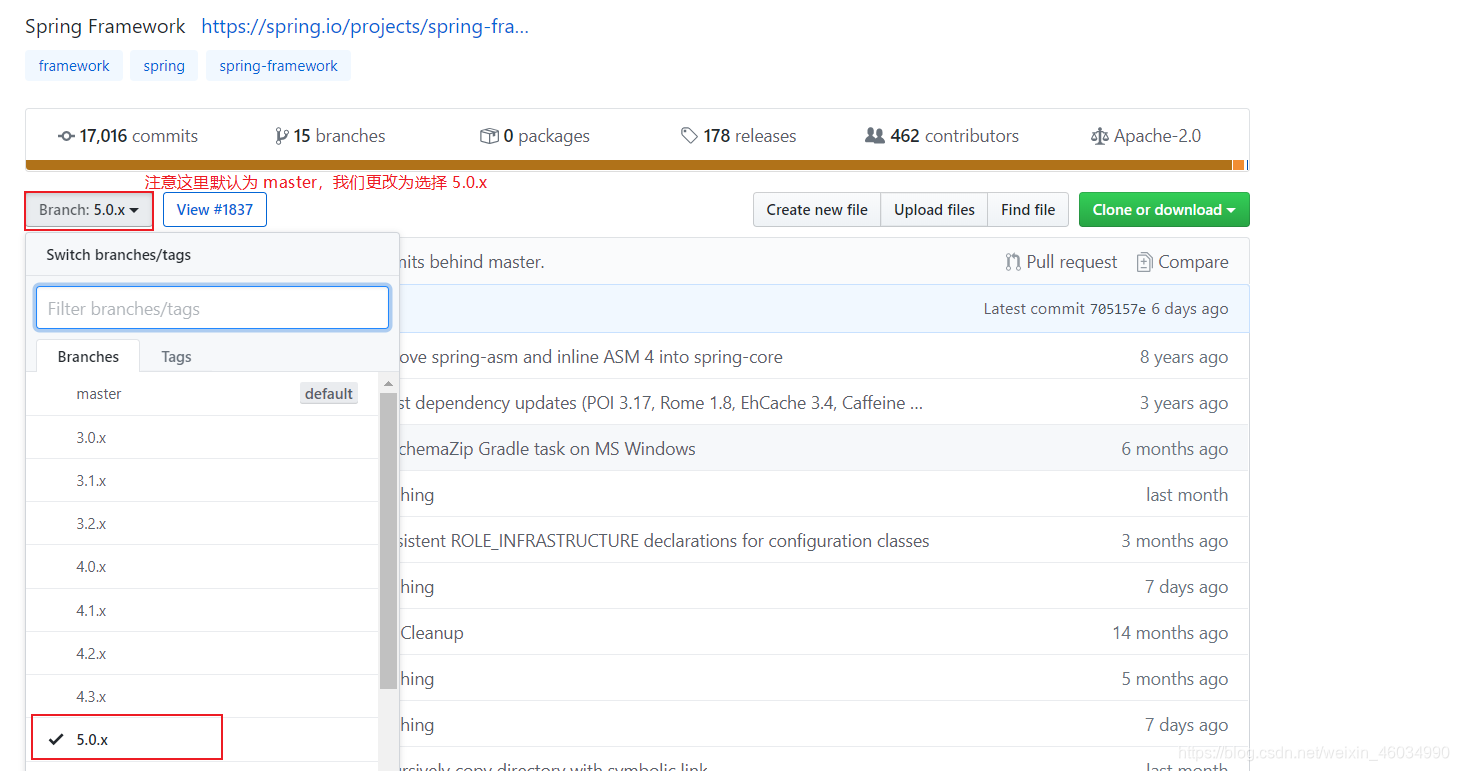Select the 3.0.x branch
The height and width of the screenshot is (771, 1459).
(x=203, y=437)
